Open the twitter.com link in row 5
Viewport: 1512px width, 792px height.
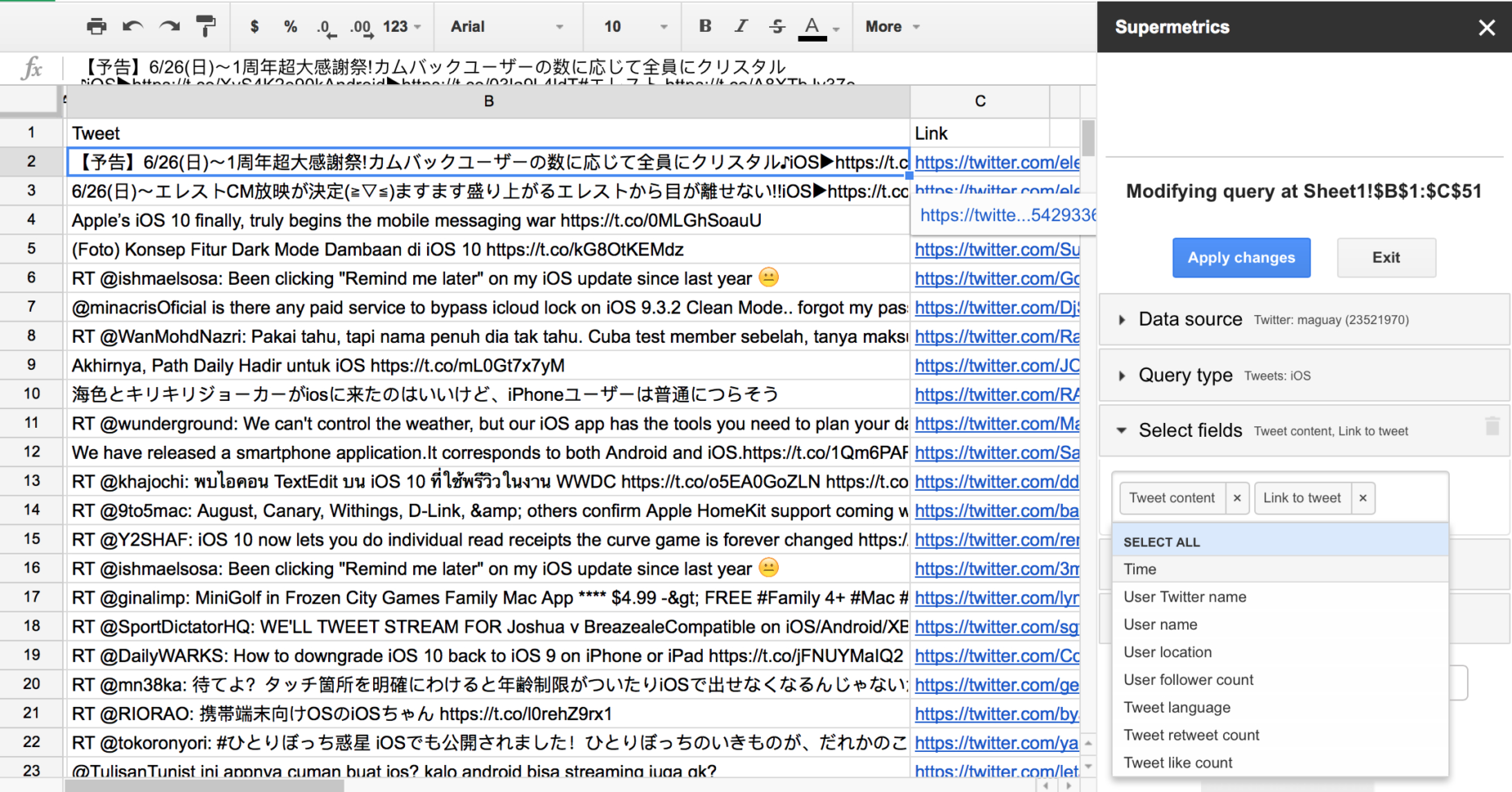pos(997,249)
